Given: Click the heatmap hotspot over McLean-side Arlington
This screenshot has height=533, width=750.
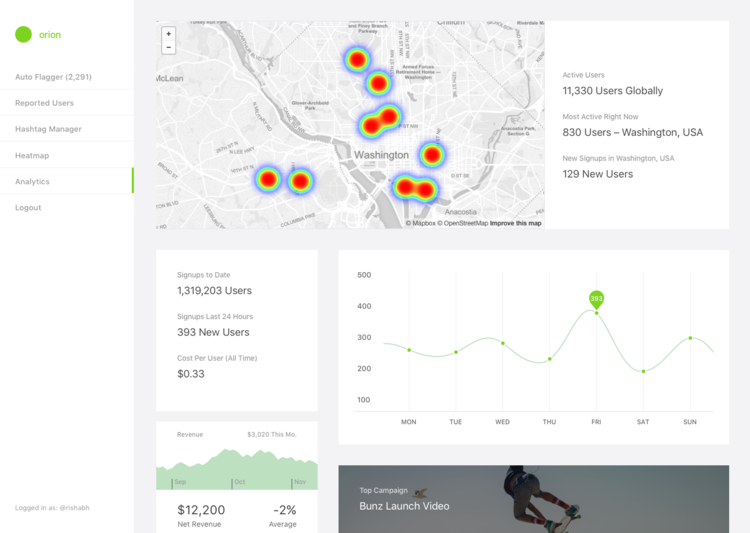Looking at the screenshot, I should point(268,179).
